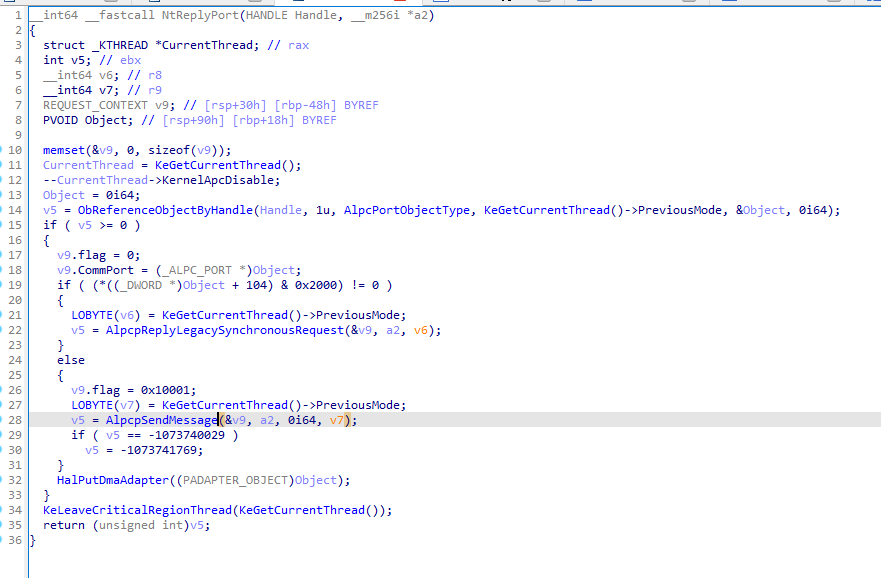Select the orange v6 argument on line 22
881x578 pixels.
tap(421, 330)
